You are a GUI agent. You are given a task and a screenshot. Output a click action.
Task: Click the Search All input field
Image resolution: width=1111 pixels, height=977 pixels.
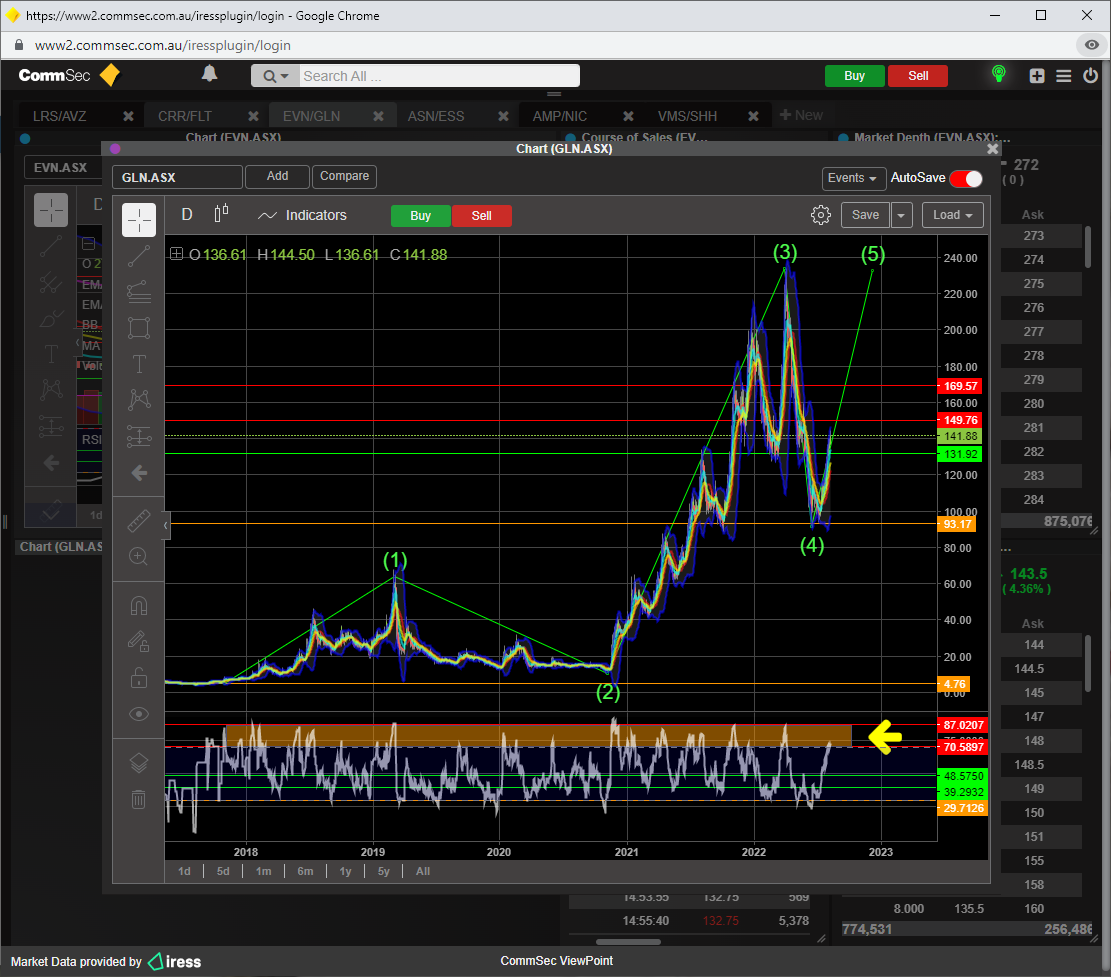click(438, 76)
